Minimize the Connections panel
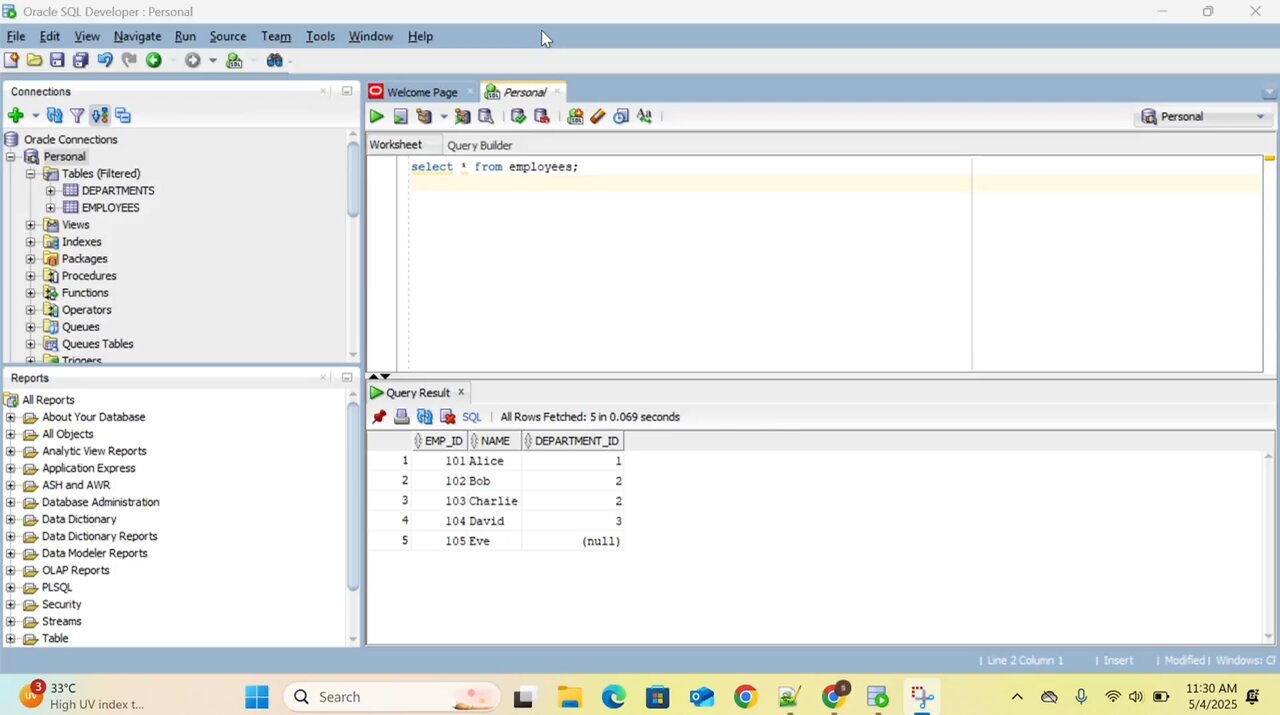 coord(347,91)
